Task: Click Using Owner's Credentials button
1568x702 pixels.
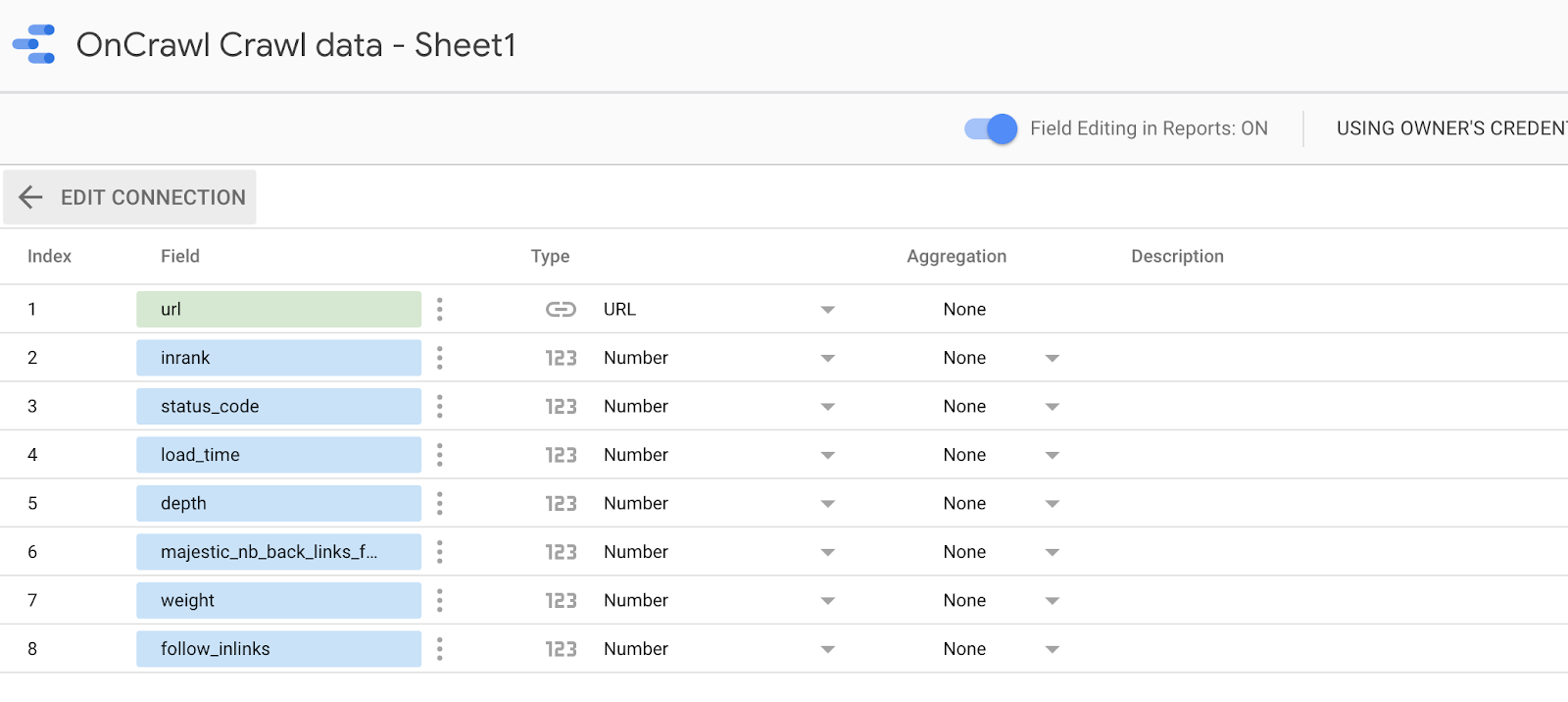Action: [x=1450, y=128]
